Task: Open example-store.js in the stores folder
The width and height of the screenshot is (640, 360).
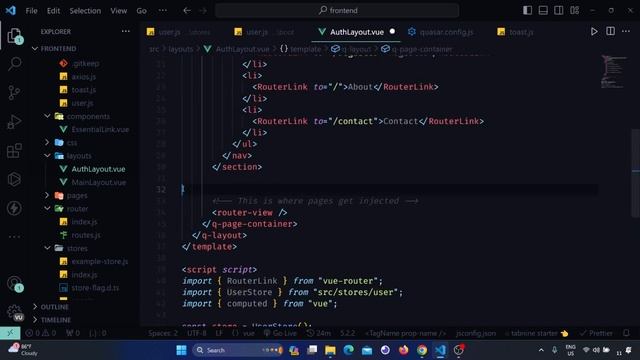Action: 99,261
